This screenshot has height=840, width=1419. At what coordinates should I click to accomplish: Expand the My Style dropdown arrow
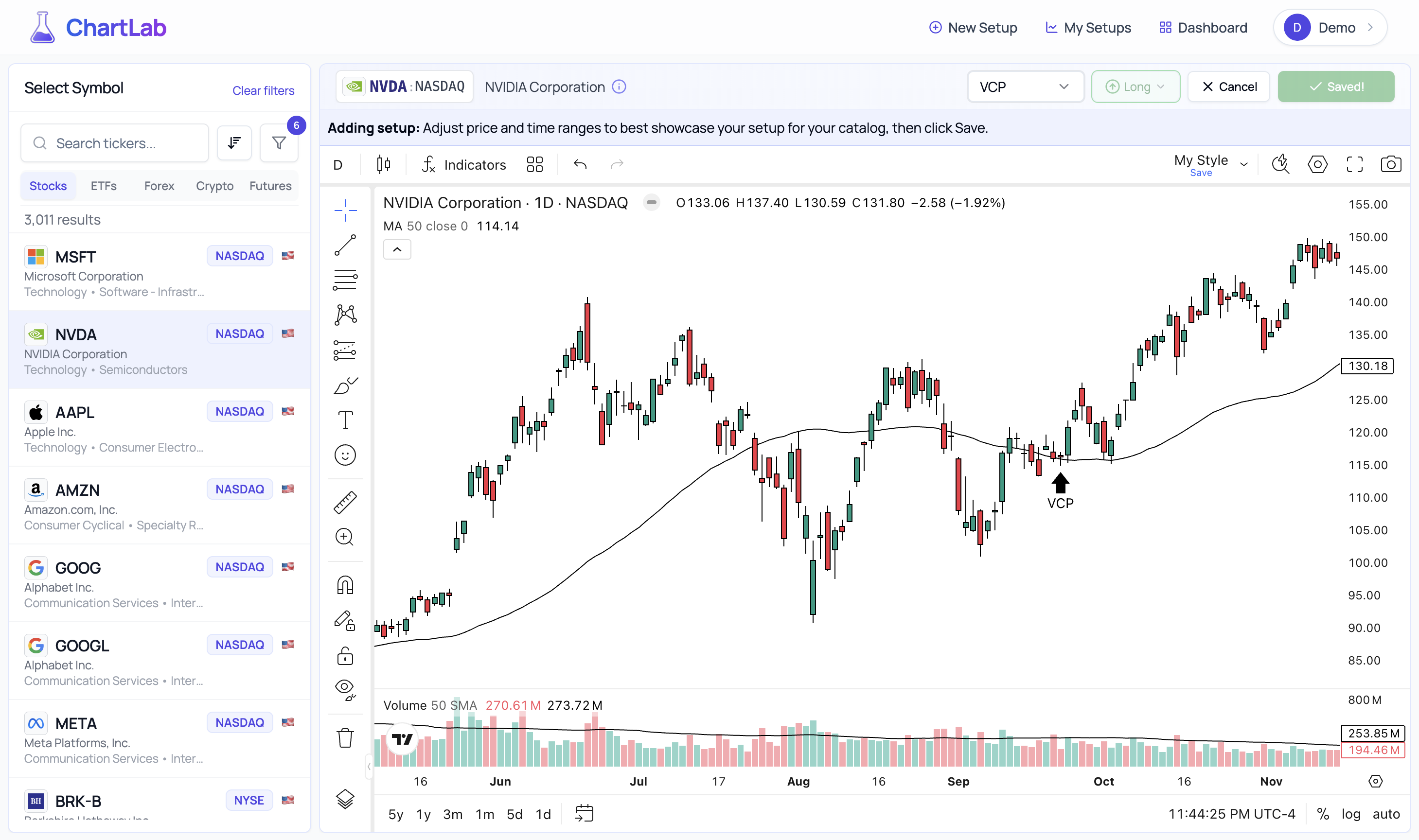click(x=1244, y=164)
